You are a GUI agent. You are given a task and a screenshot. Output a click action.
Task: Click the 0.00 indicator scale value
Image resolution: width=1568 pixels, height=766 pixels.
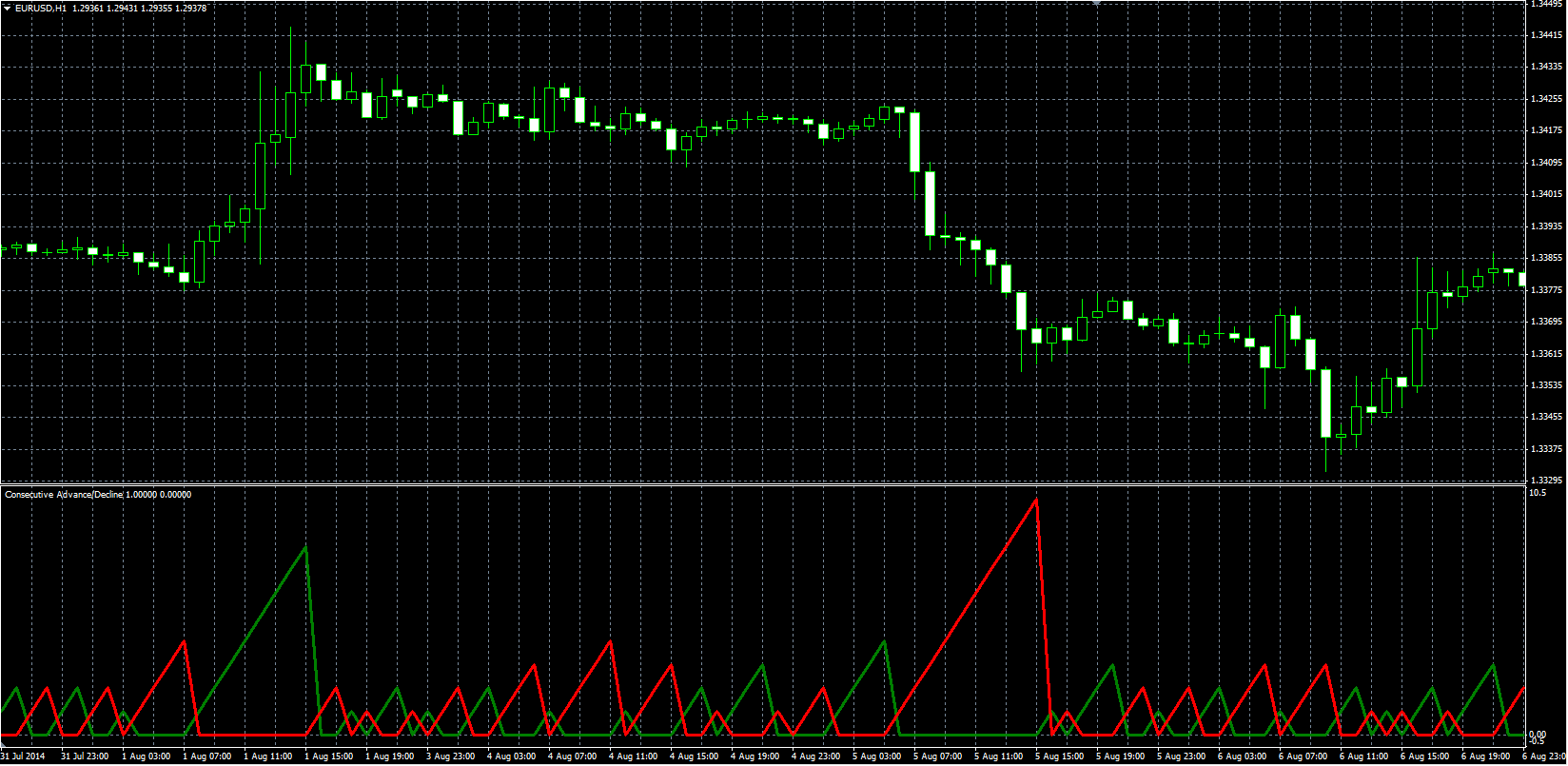[x=1538, y=735]
